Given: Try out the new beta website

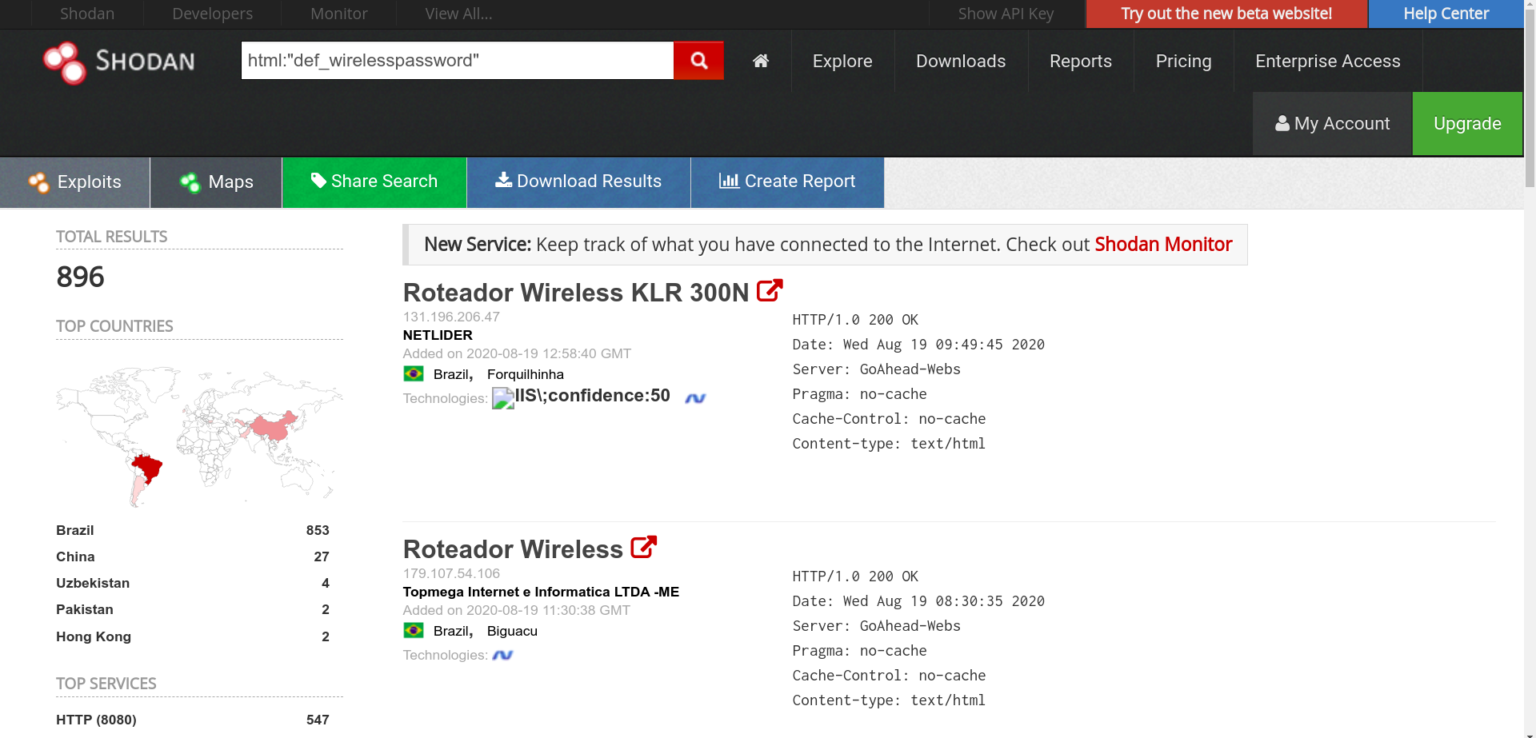Looking at the screenshot, I should point(1226,14).
